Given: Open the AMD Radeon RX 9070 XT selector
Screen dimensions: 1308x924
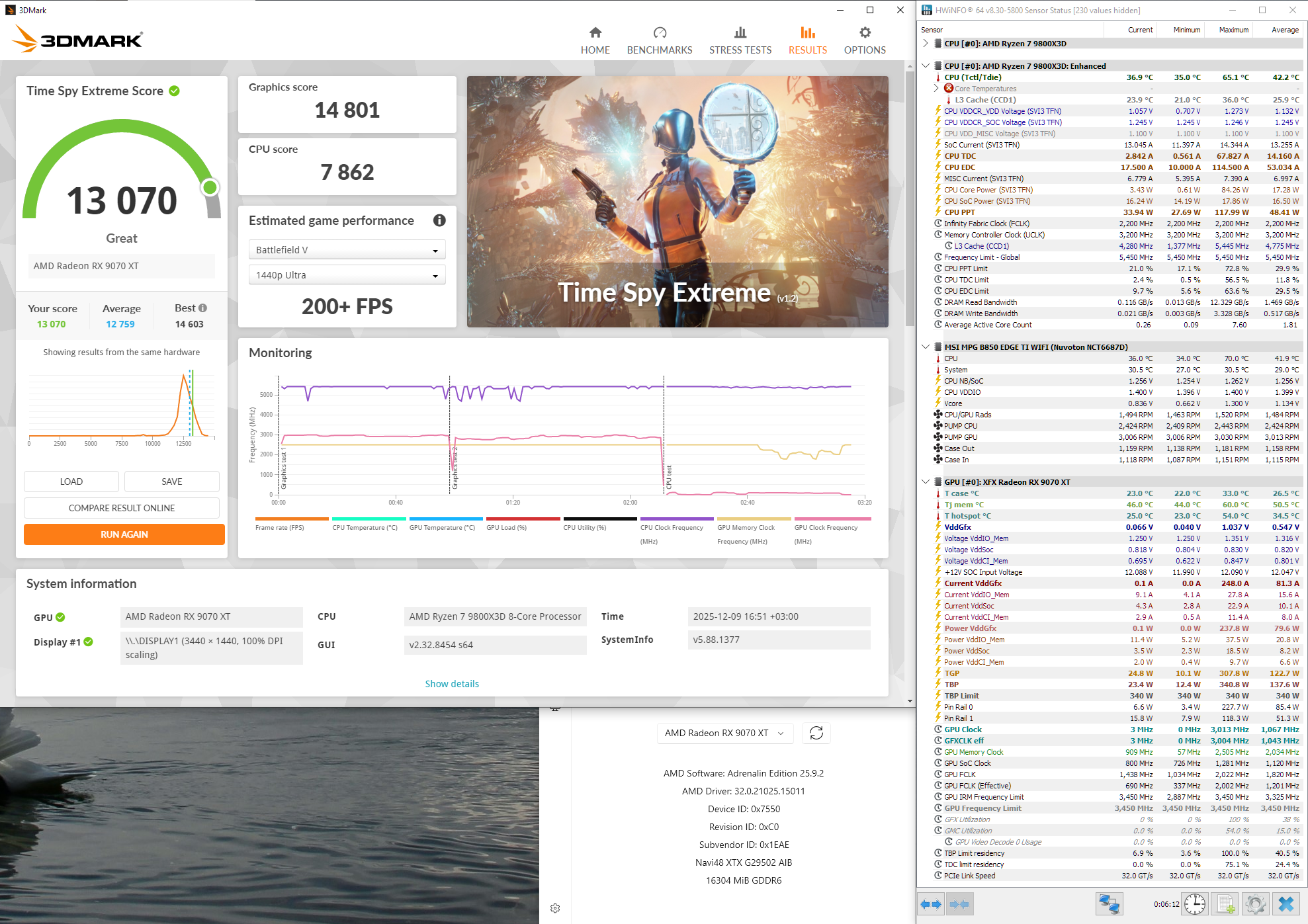Looking at the screenshot, I should (724, 733).
